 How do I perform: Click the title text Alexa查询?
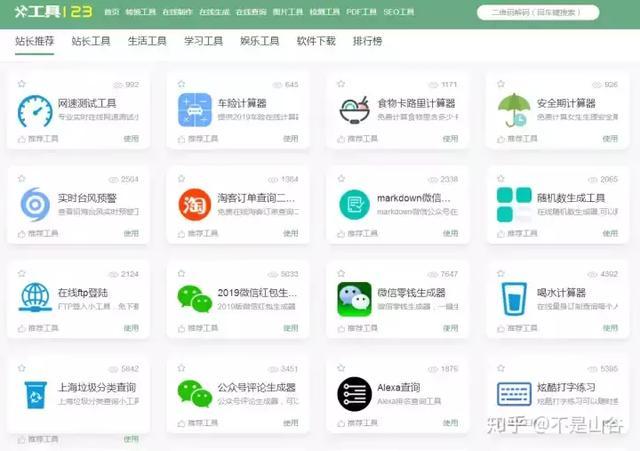pyautogui.click(x=398, y=387)
